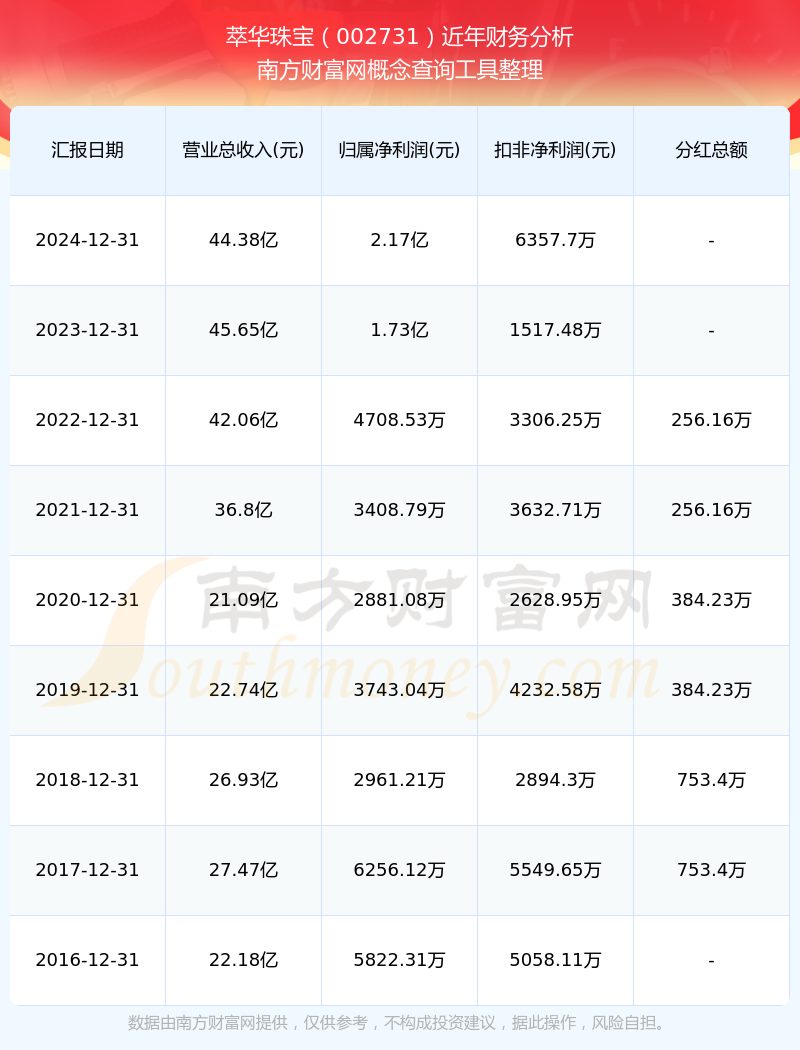Select the 256.16万 dividend in 2022 row
Viewport: 800px width, 1050px height.
pos(712,420)
